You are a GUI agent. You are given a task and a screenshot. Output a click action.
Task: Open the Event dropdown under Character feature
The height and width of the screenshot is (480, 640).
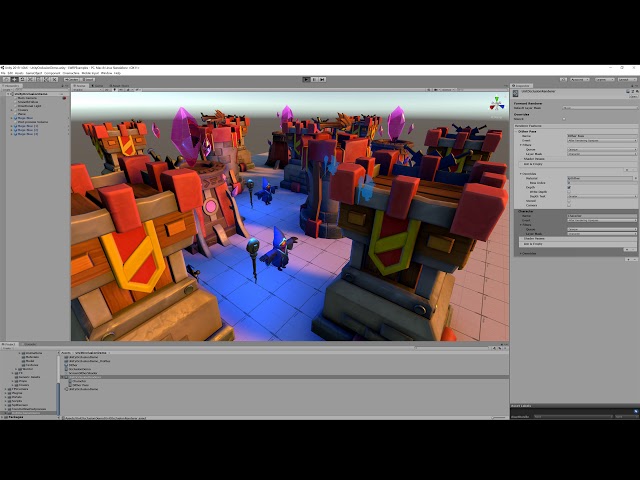click(x=602, y=220)
